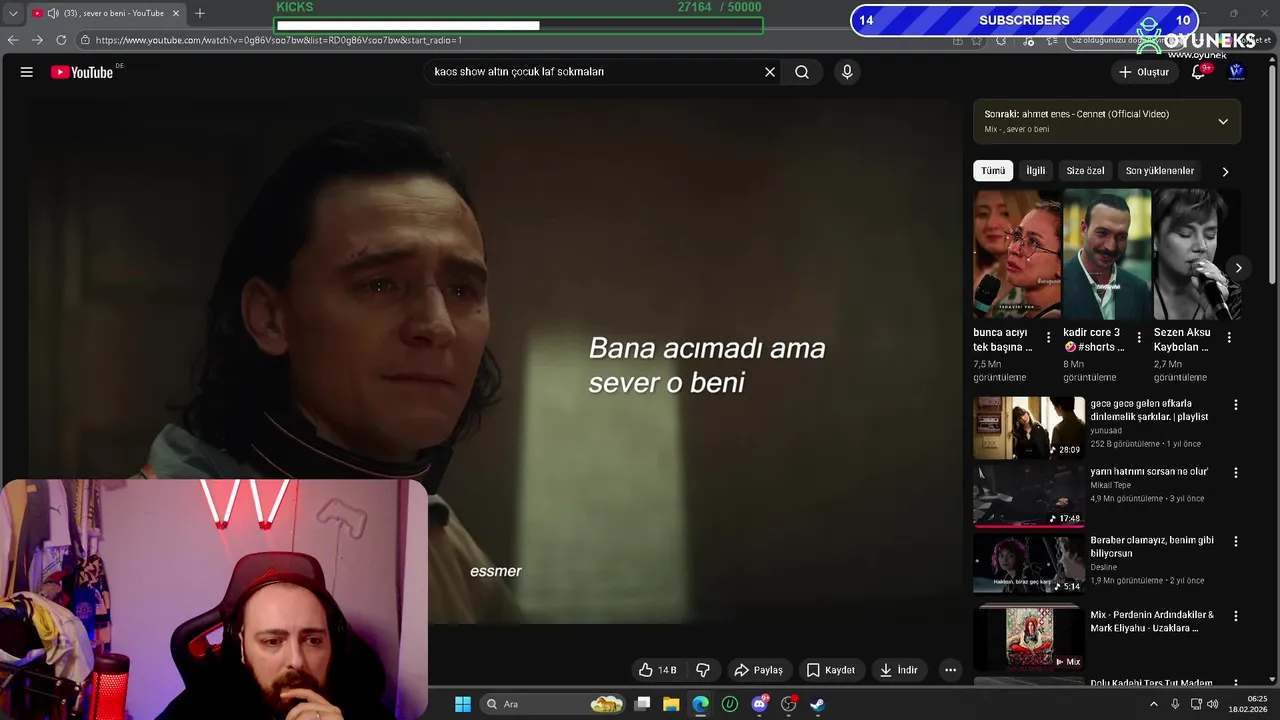The width and height of the screenshot is (1280, 720).
Task: Advance the Shorts shelf with next arrow
Action: pos(1238,268)
